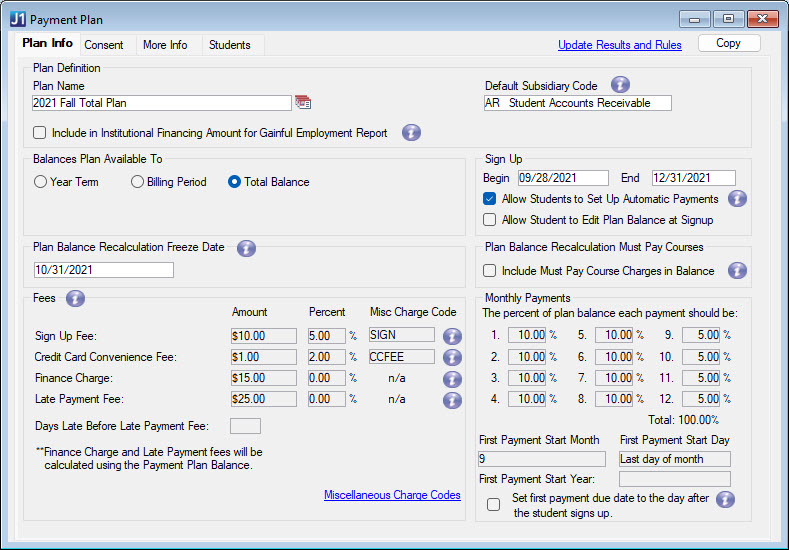
Task: Click info icon for Late Payment Fee row
Action: point(452,399)
